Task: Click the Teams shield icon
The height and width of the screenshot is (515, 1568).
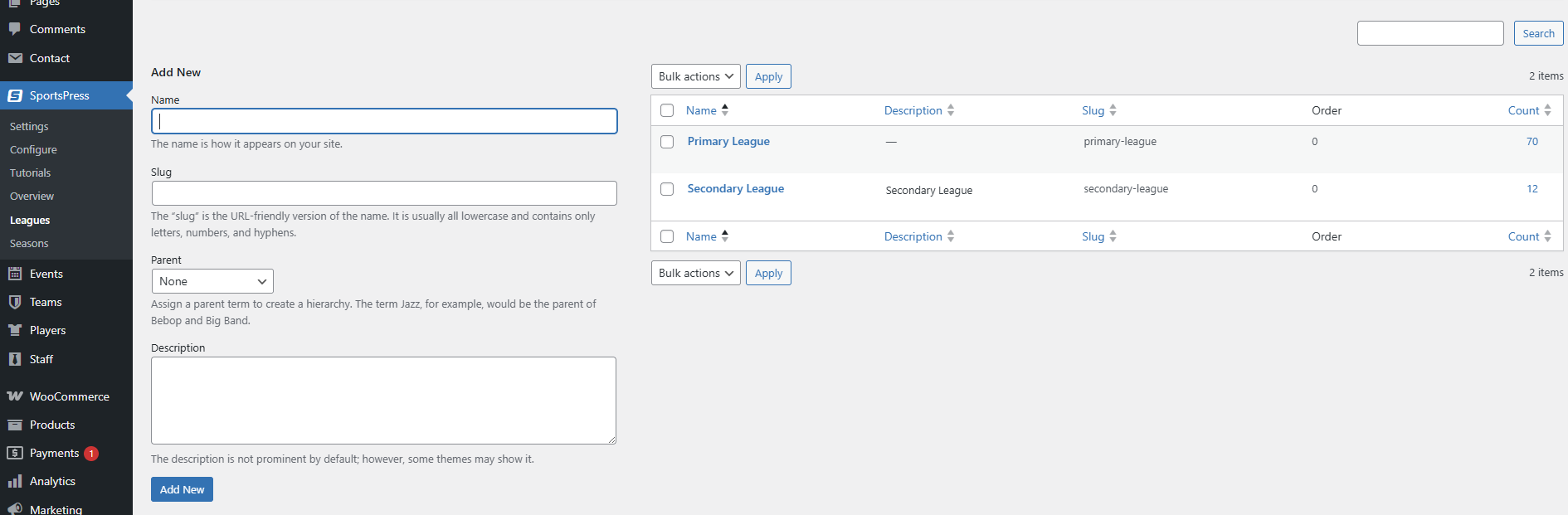Action: tap(15, 302)
